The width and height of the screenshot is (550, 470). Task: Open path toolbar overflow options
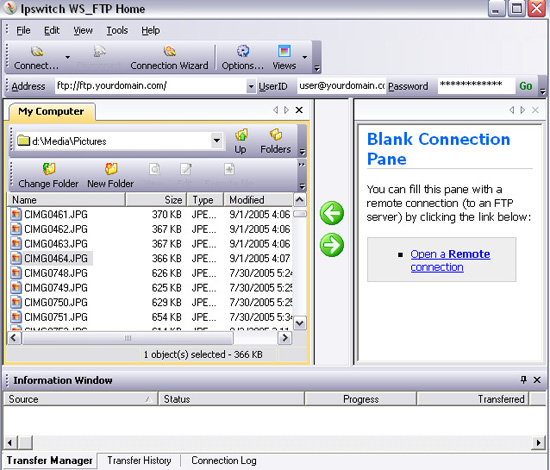tap(302, 152)
